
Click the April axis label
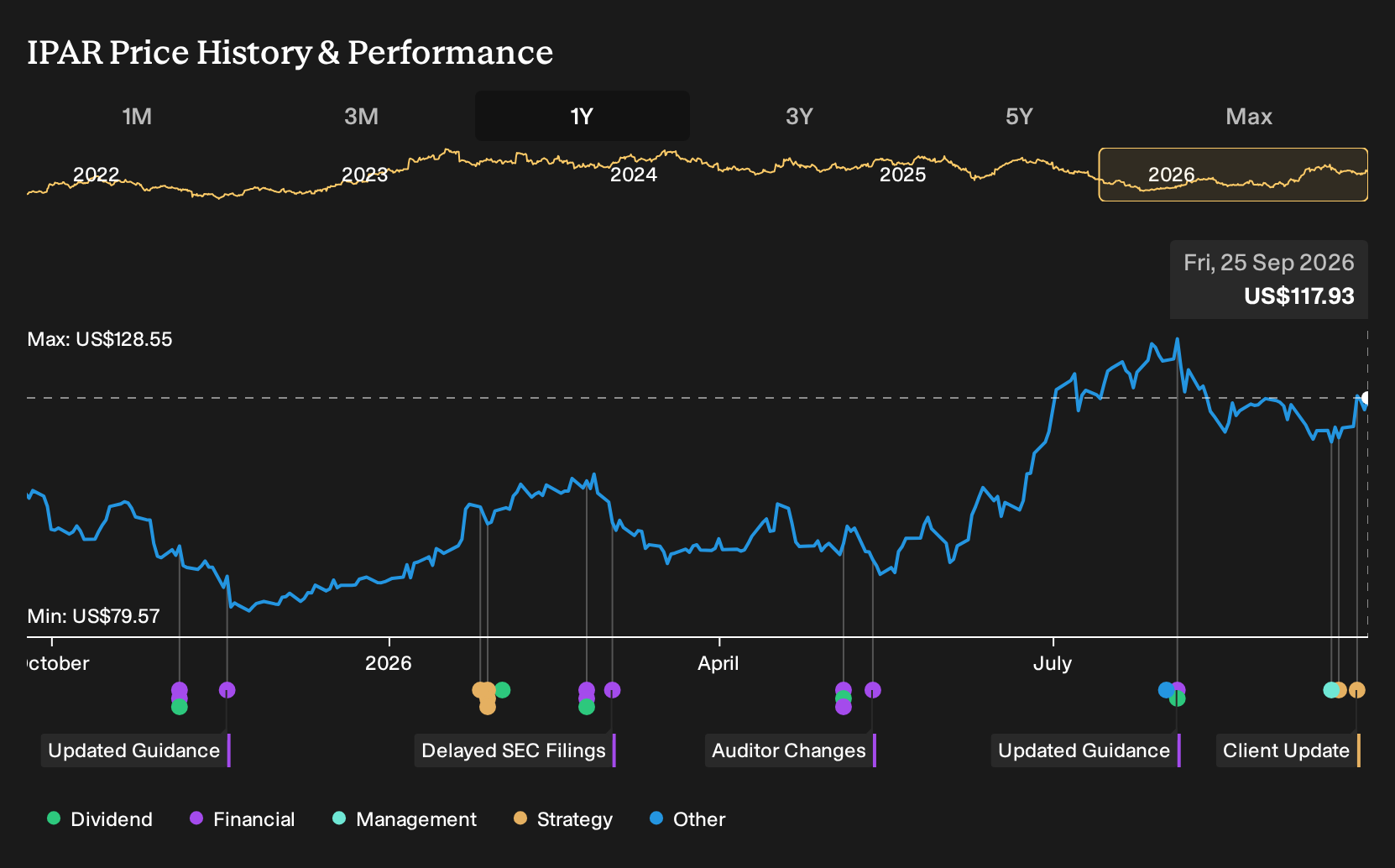(x=718, y=663)
